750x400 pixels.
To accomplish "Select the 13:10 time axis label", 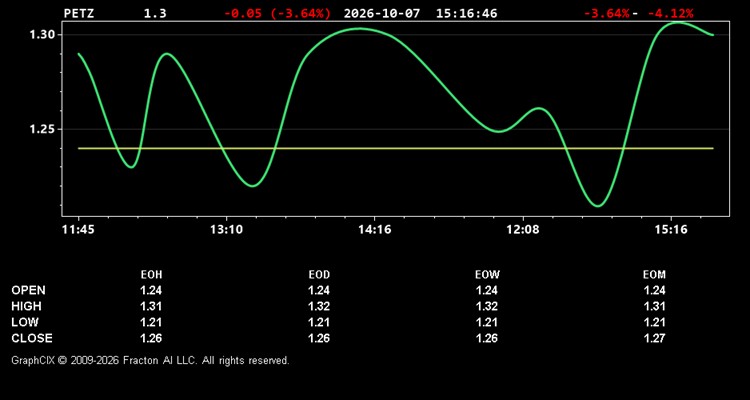I will [226, 230].
